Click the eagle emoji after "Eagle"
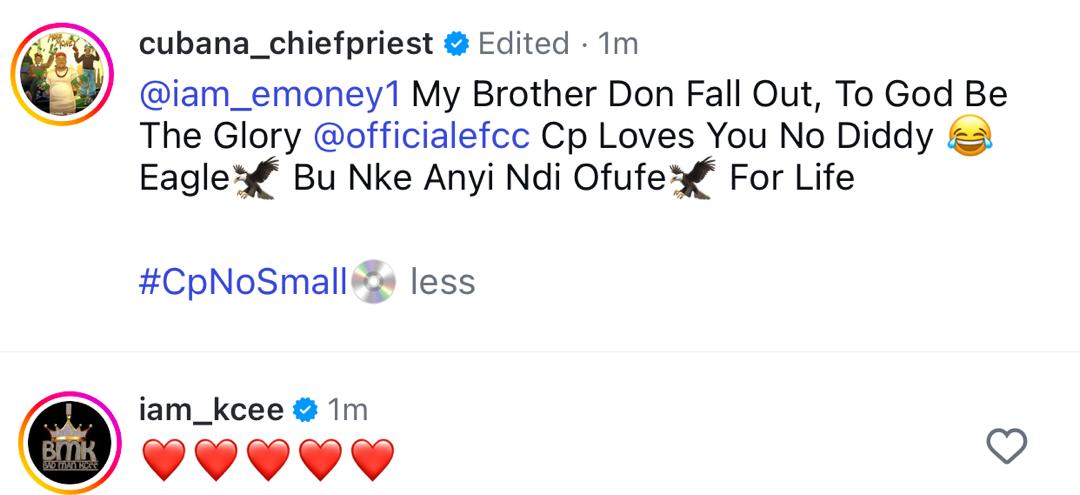 [255, 178]
